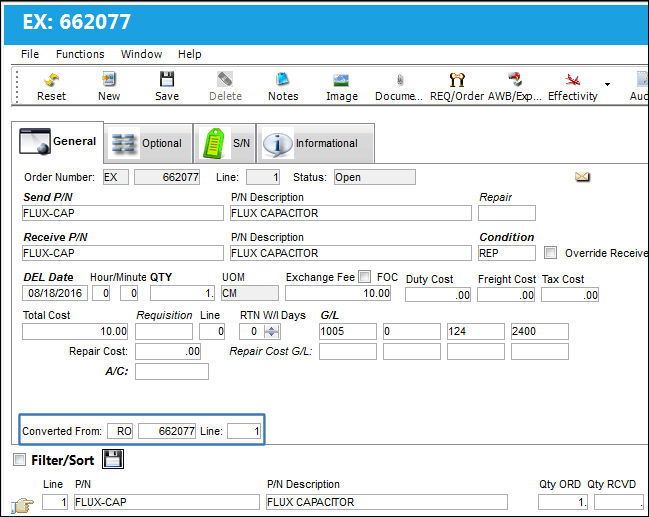The width and height of the screenshot is (649, 517).
Task: Open Effectivity airplane icon
Action: pyautogui.click(x=572, y=79)
